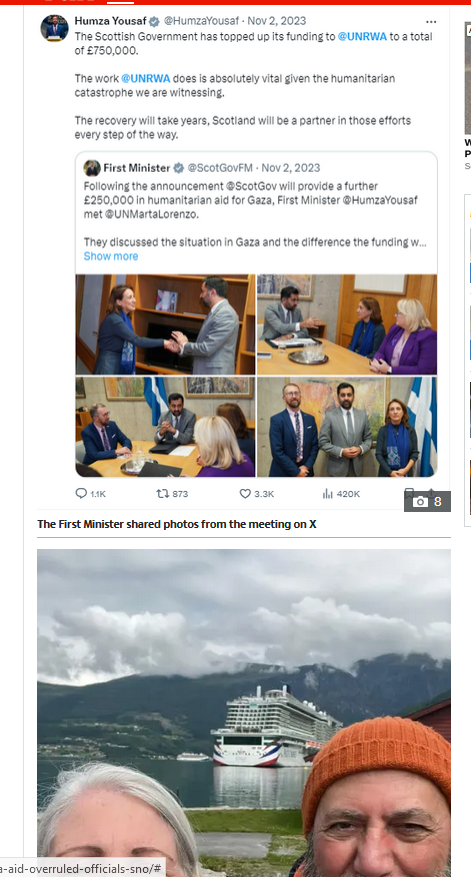The image size is (471, 877).
Task: Click the cruise ship selfie image
Action: (x=244, y=713)
